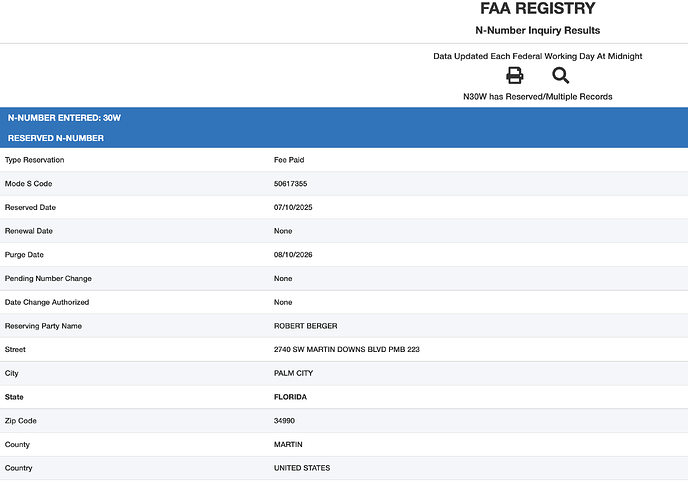Select the 'Reserving Party Name' label
This screenshot has width=688, height=500.
coord(43,326)
